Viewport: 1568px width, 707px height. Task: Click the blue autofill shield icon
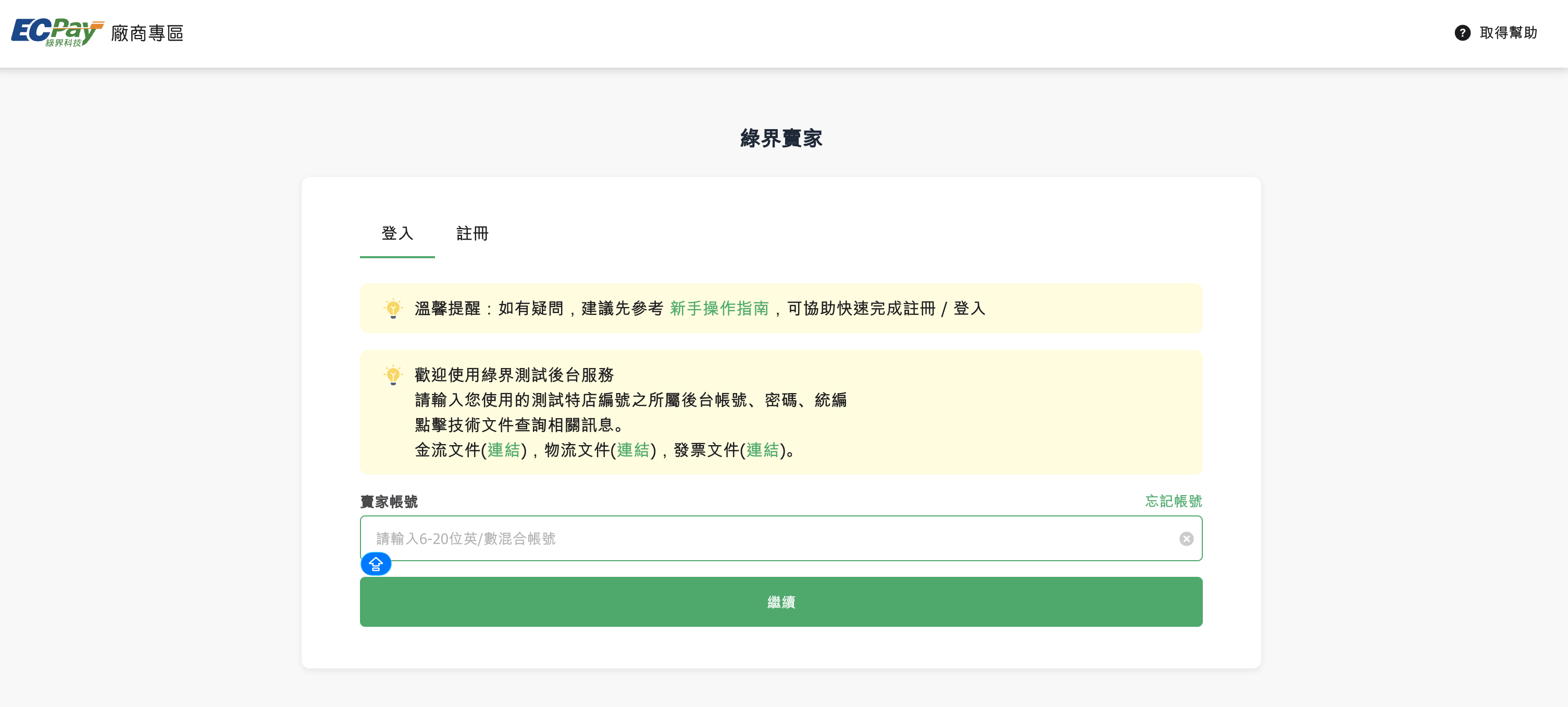[x=376, y=565]
